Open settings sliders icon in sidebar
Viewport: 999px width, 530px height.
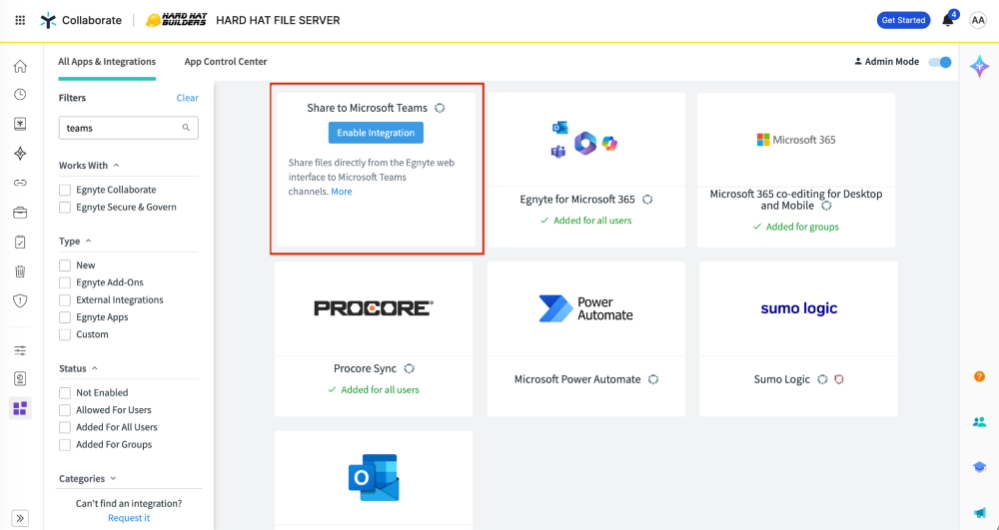coord(20,350)
